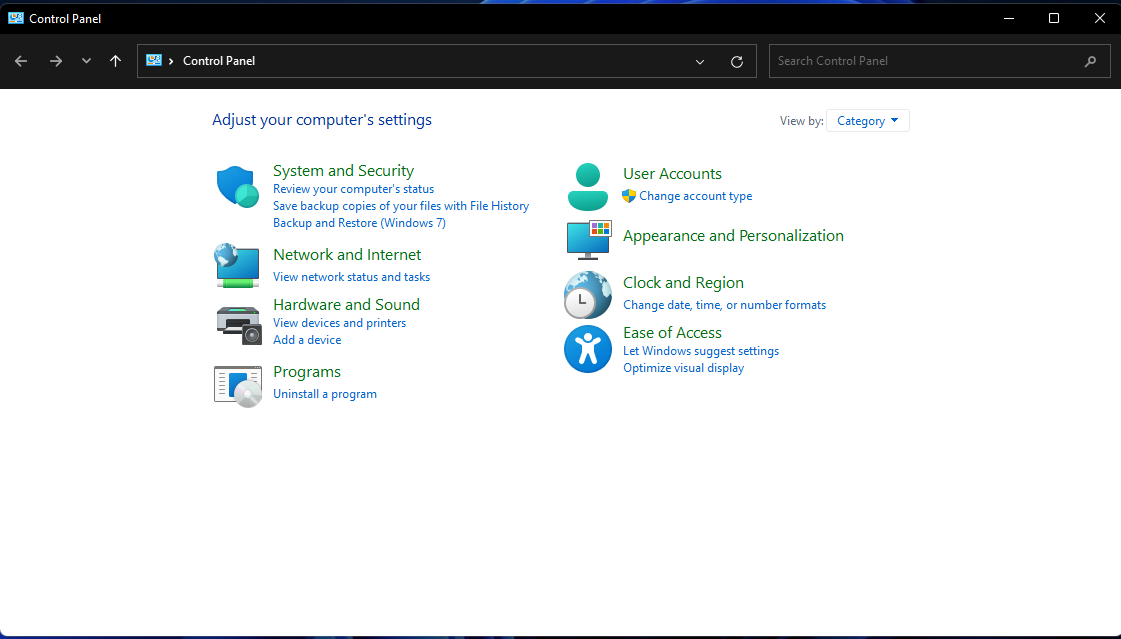
Task: Refresh the Control Panel view
Action: pyautogui.click(x=737, y=61)
